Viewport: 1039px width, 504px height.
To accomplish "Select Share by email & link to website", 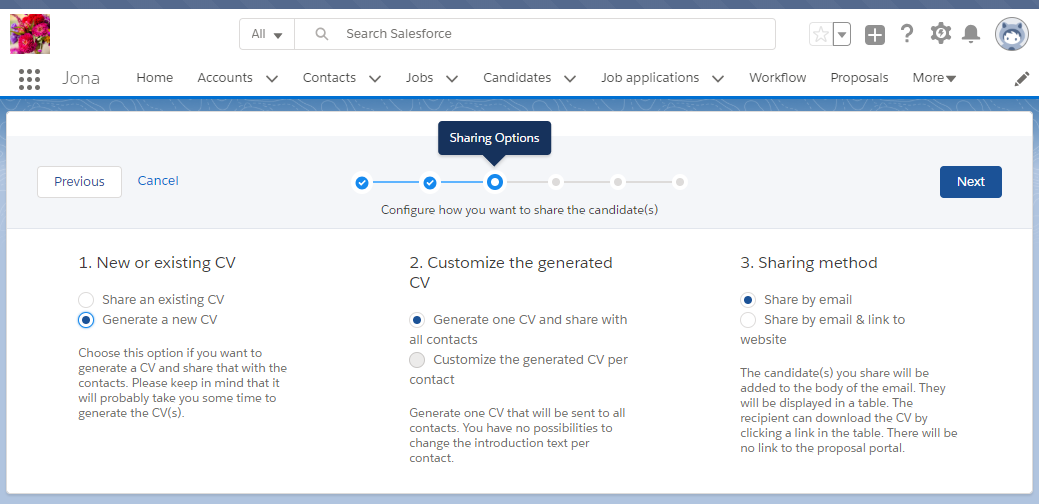I will tap(748, 320).
